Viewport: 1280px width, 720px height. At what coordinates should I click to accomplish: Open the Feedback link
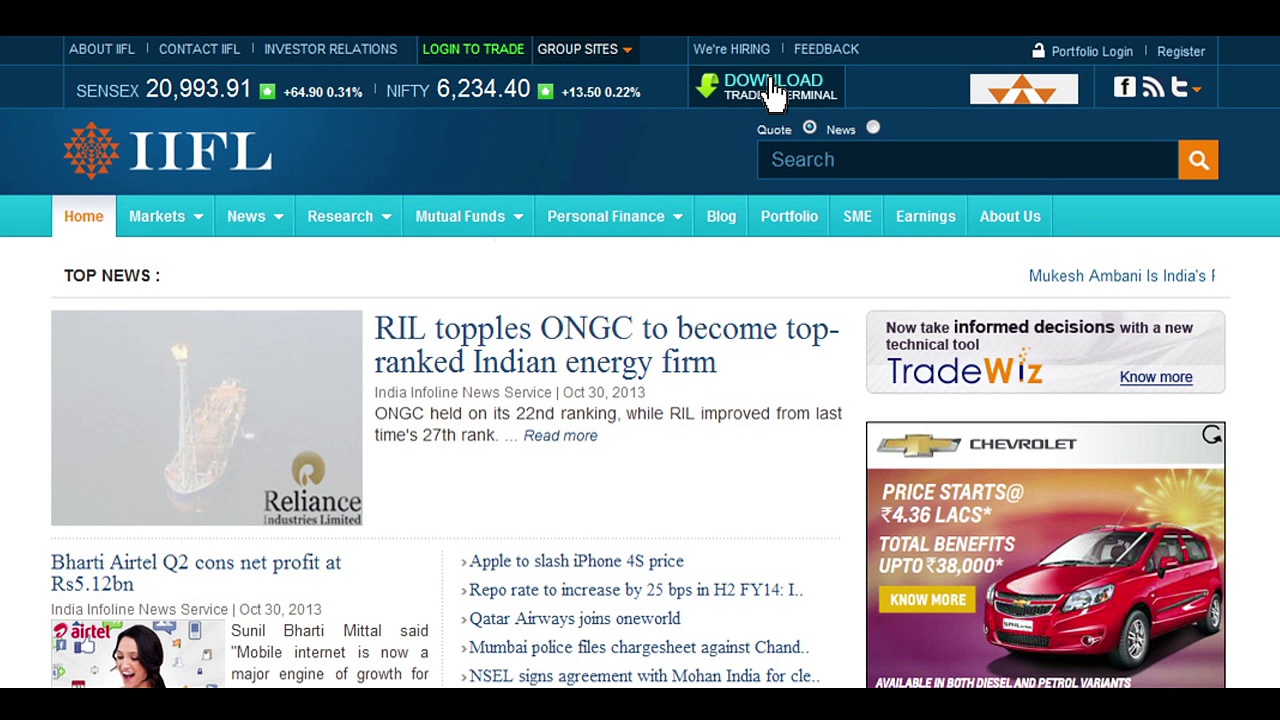pyautogui.click(x=826, y=49)
